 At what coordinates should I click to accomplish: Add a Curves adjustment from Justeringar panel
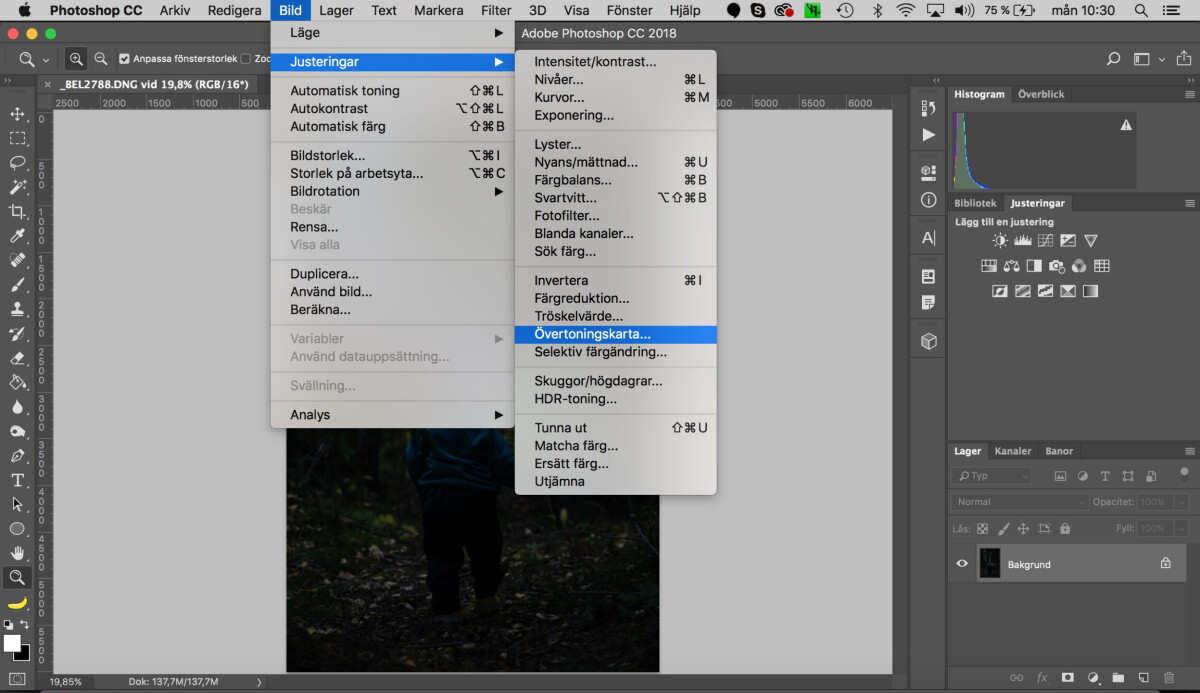[1046, 241]
